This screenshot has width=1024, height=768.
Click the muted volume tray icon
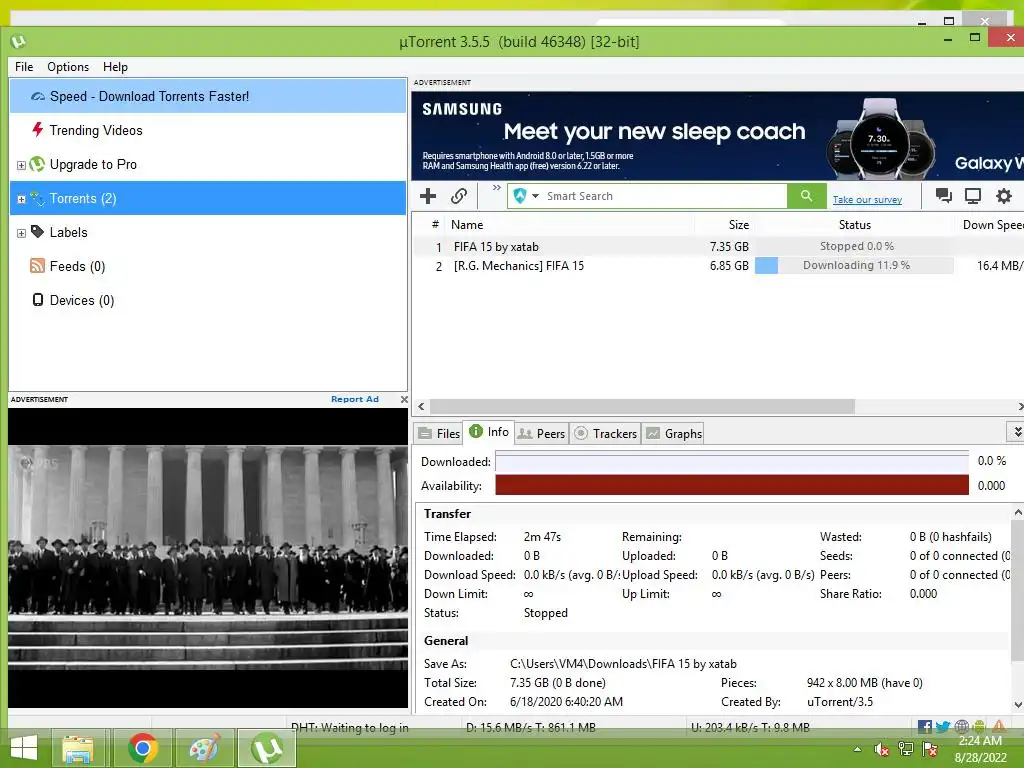(882, 750)
